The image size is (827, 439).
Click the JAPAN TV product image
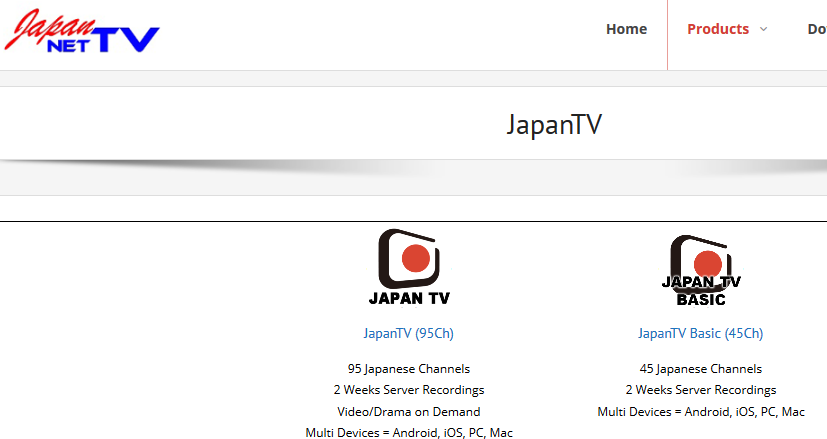point(409,267)
